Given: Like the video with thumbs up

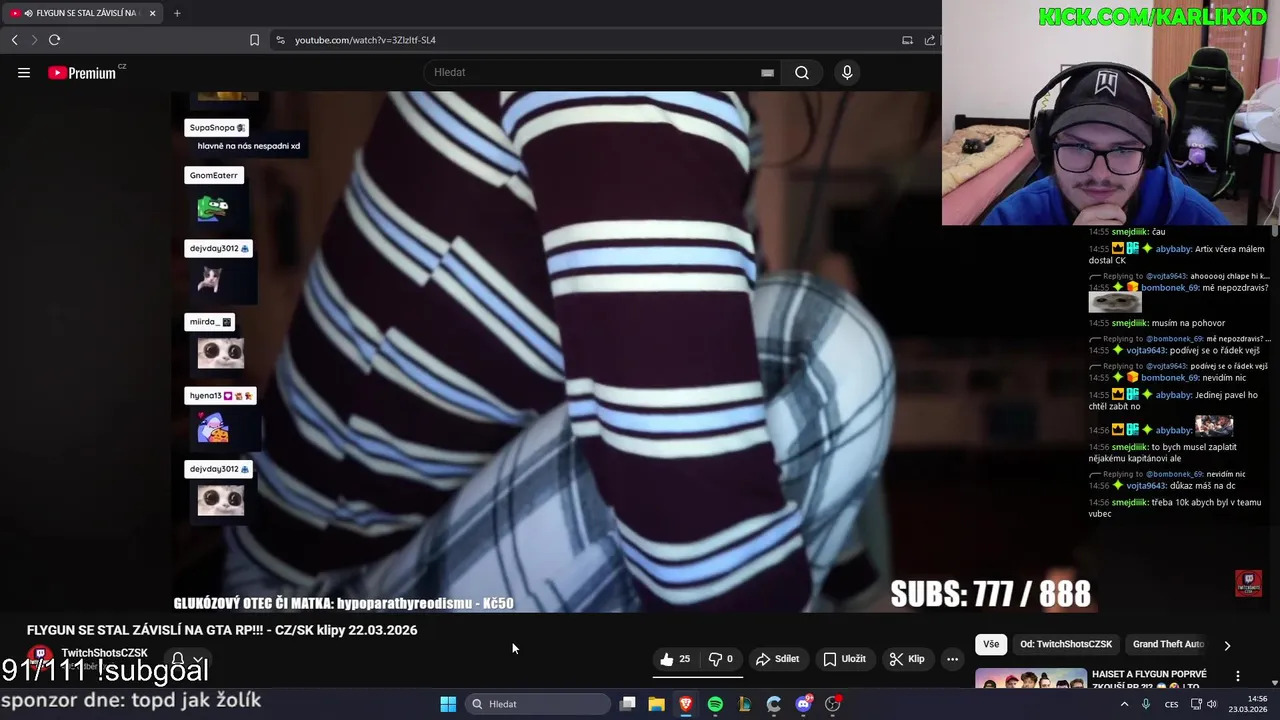Looking at the screenshot, I should point(675,659).
